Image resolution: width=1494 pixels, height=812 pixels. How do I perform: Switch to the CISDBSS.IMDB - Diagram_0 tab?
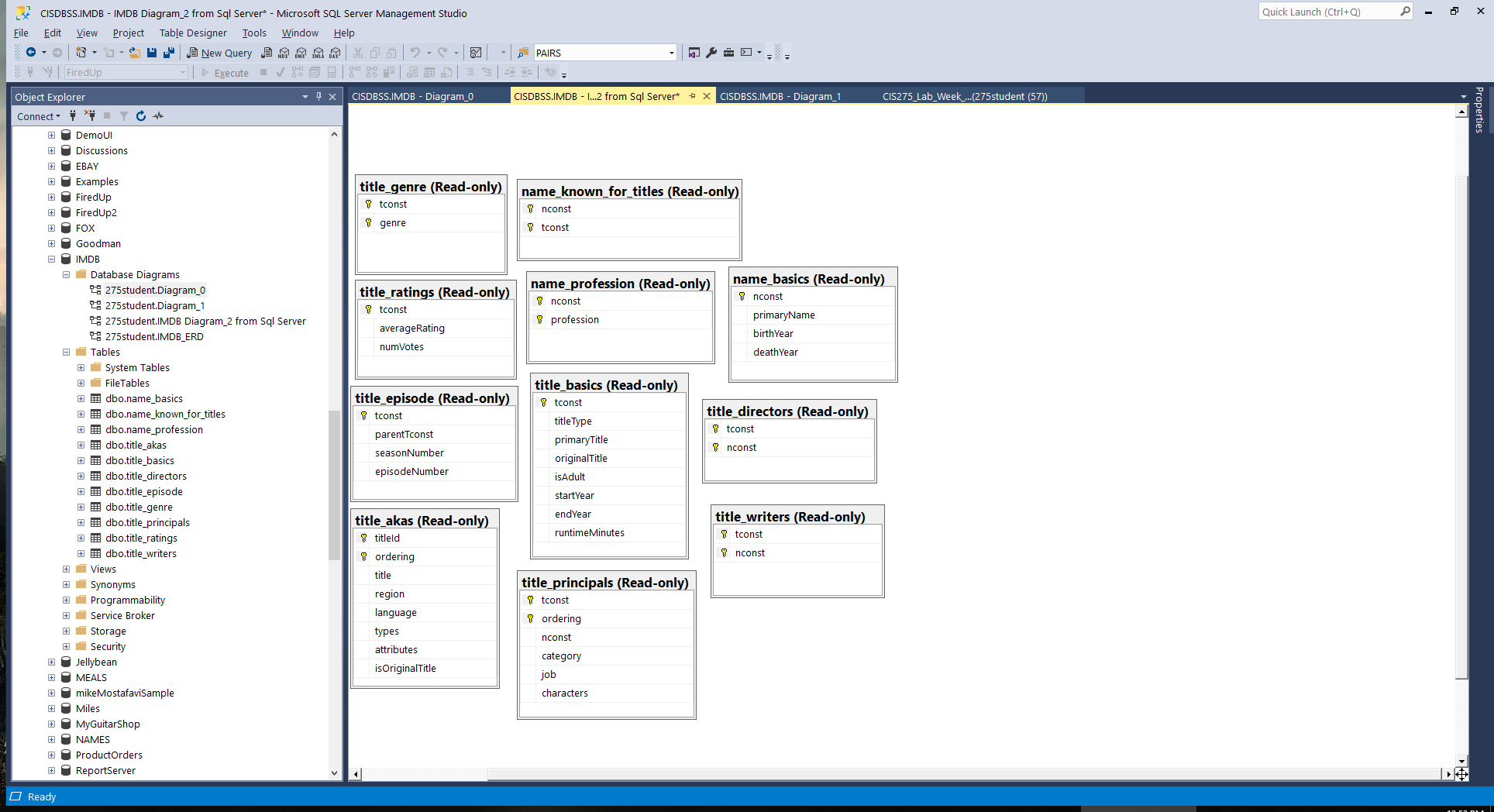point(412,96)
